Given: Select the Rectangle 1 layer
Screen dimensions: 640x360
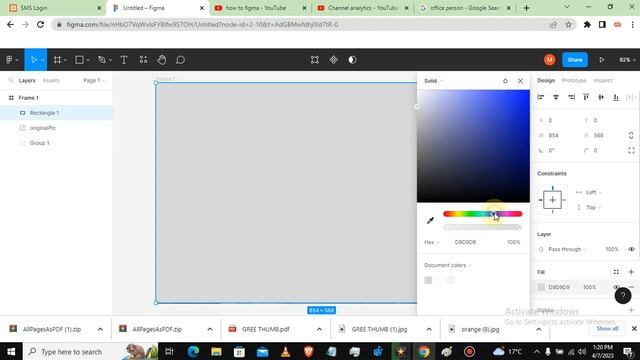Looking at the screenshot, I should pyautogui.click(x=56, y=113).
